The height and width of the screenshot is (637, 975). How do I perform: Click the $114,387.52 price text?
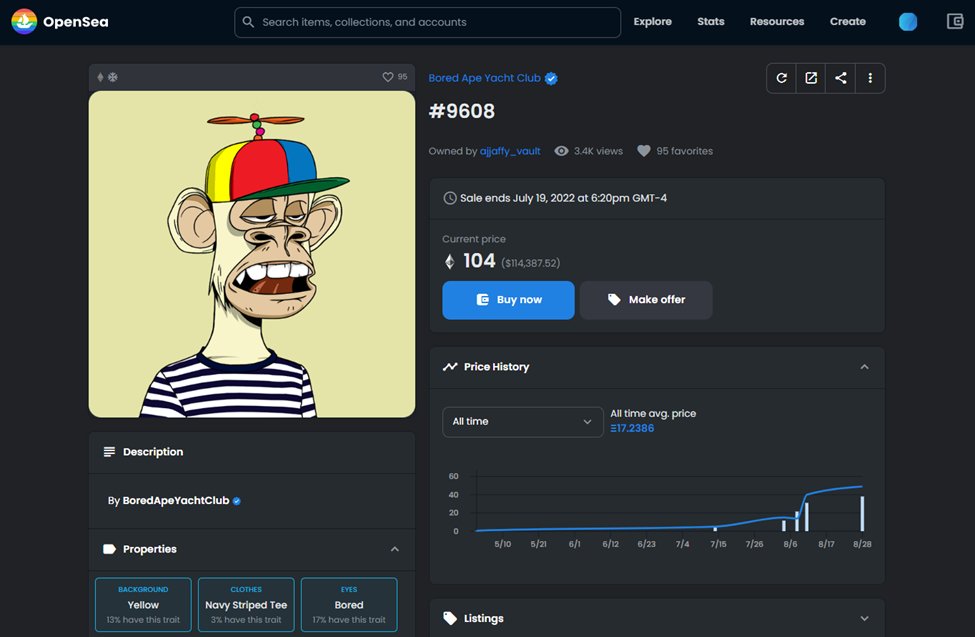(x=530, y=263)
